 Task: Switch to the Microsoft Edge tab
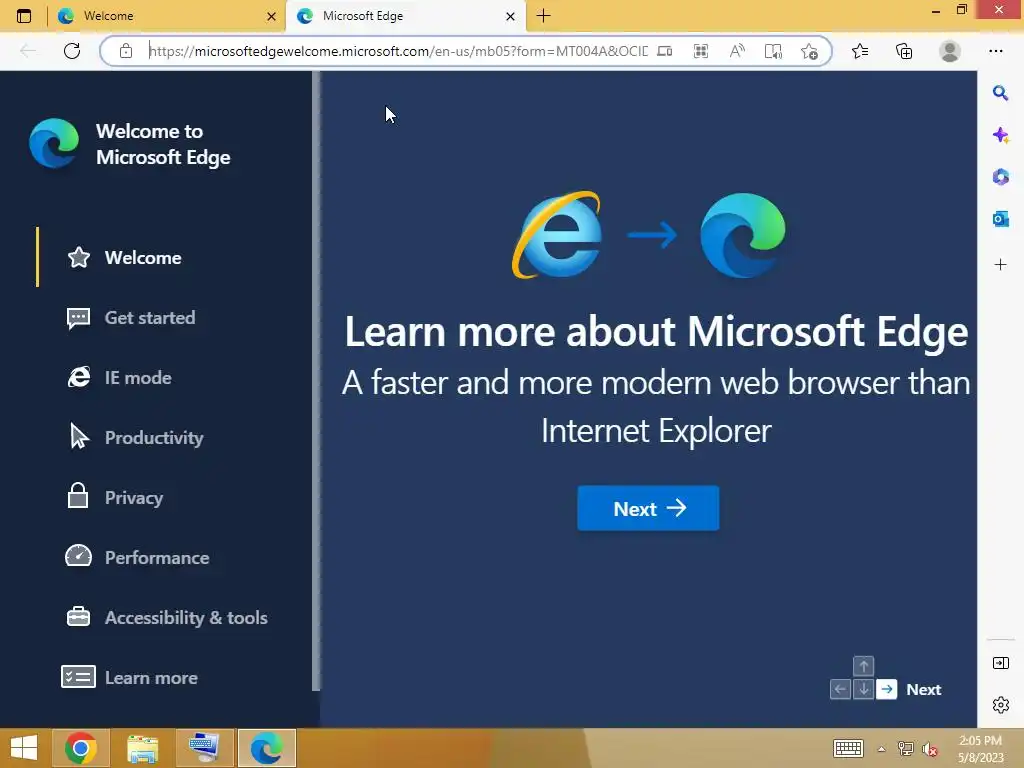tap(405, 16)
